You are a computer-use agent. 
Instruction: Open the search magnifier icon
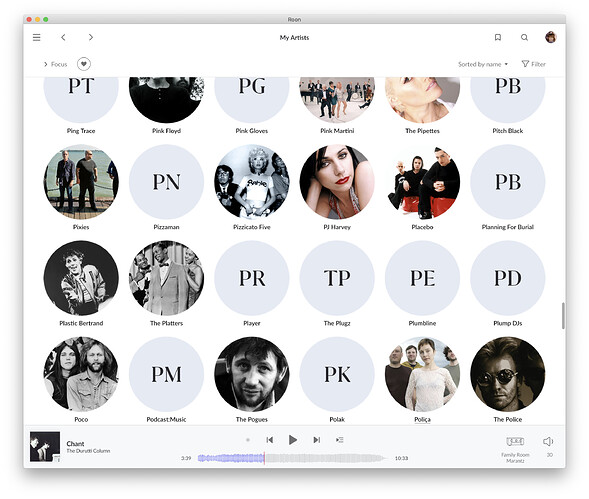[524, 37]
